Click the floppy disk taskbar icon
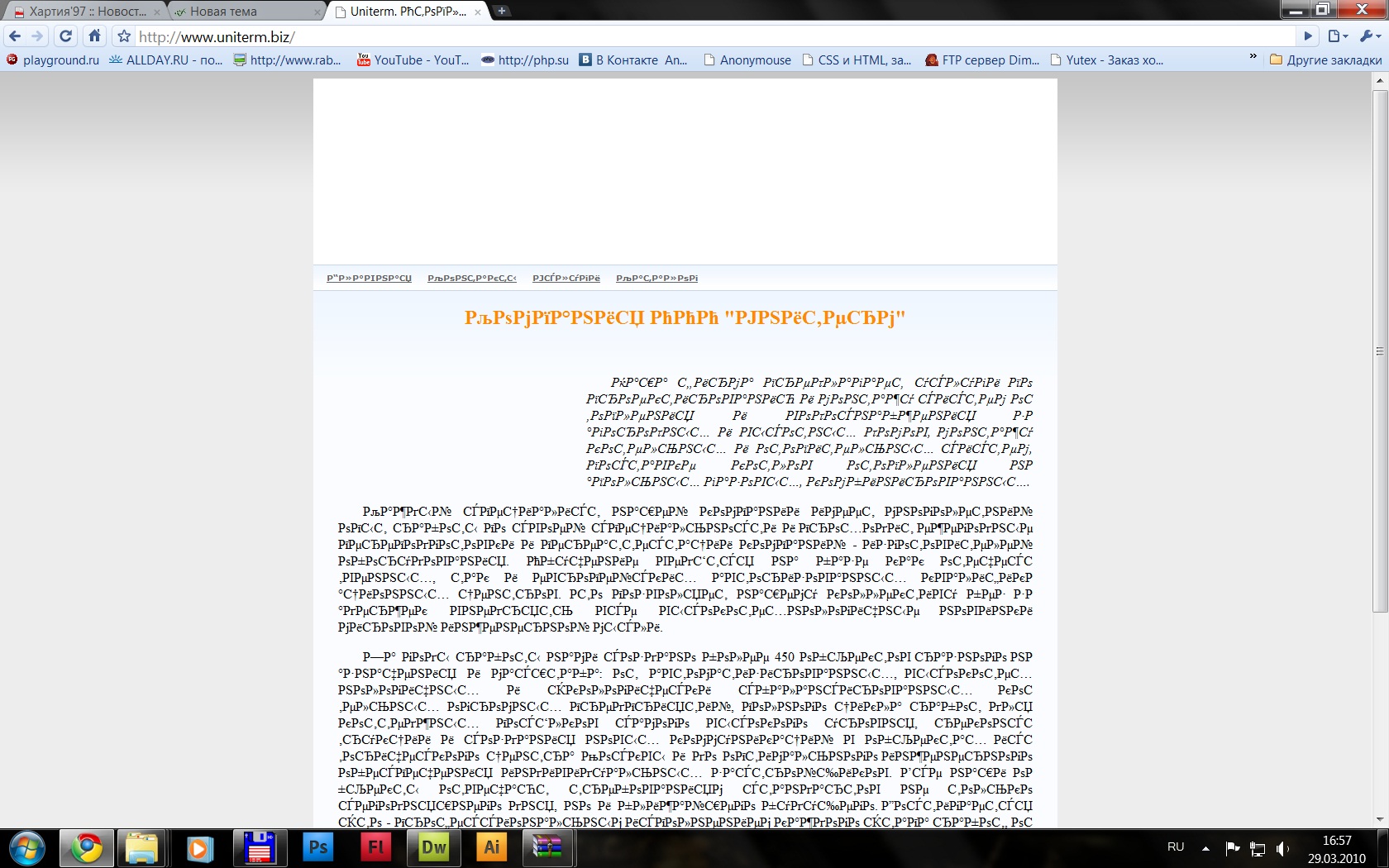1389x868 pixels. click(x=260, y=848)
